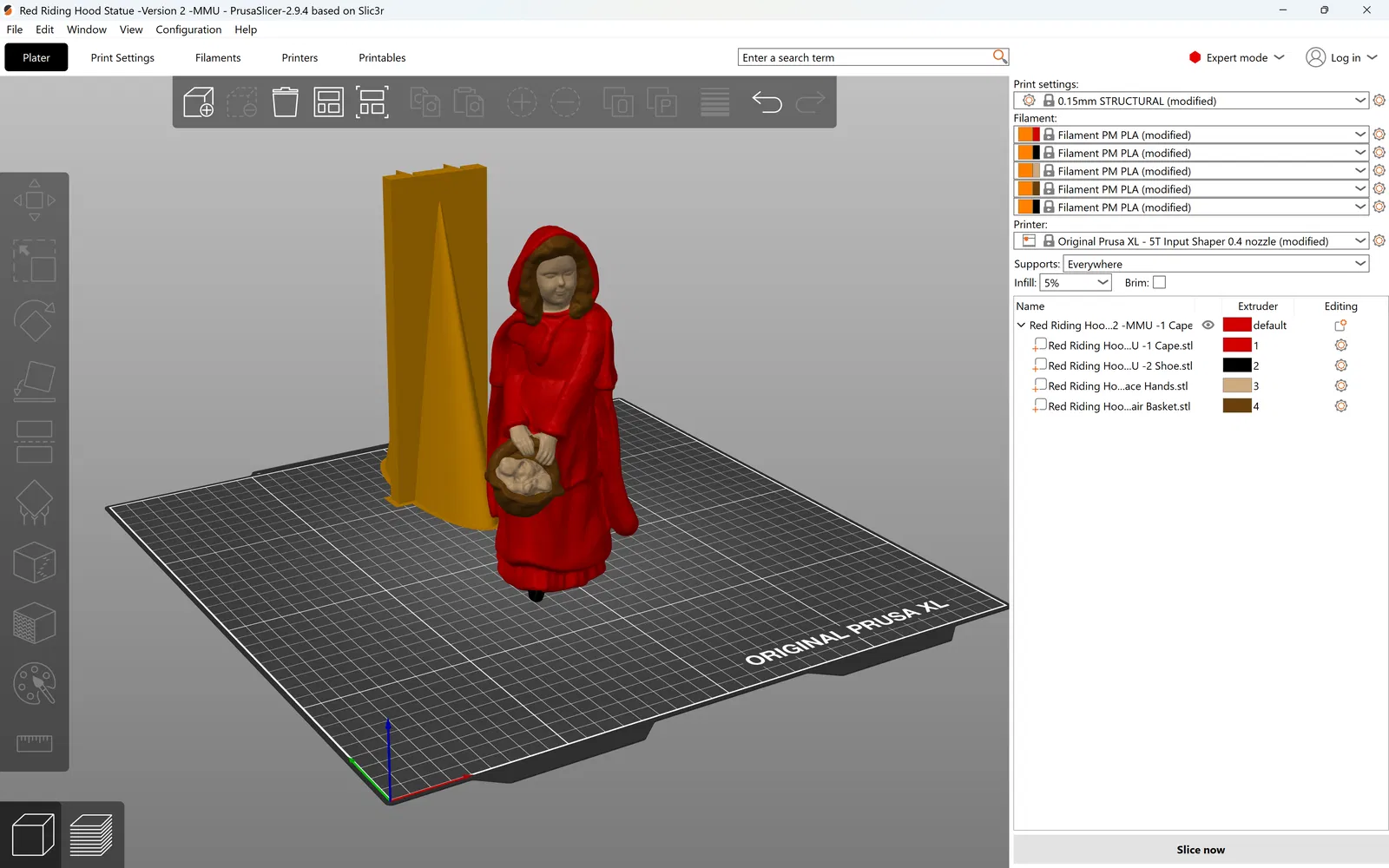Switch to the Print Settings tab
This screenshot has width=1389, height=868.
click(122, 57)
